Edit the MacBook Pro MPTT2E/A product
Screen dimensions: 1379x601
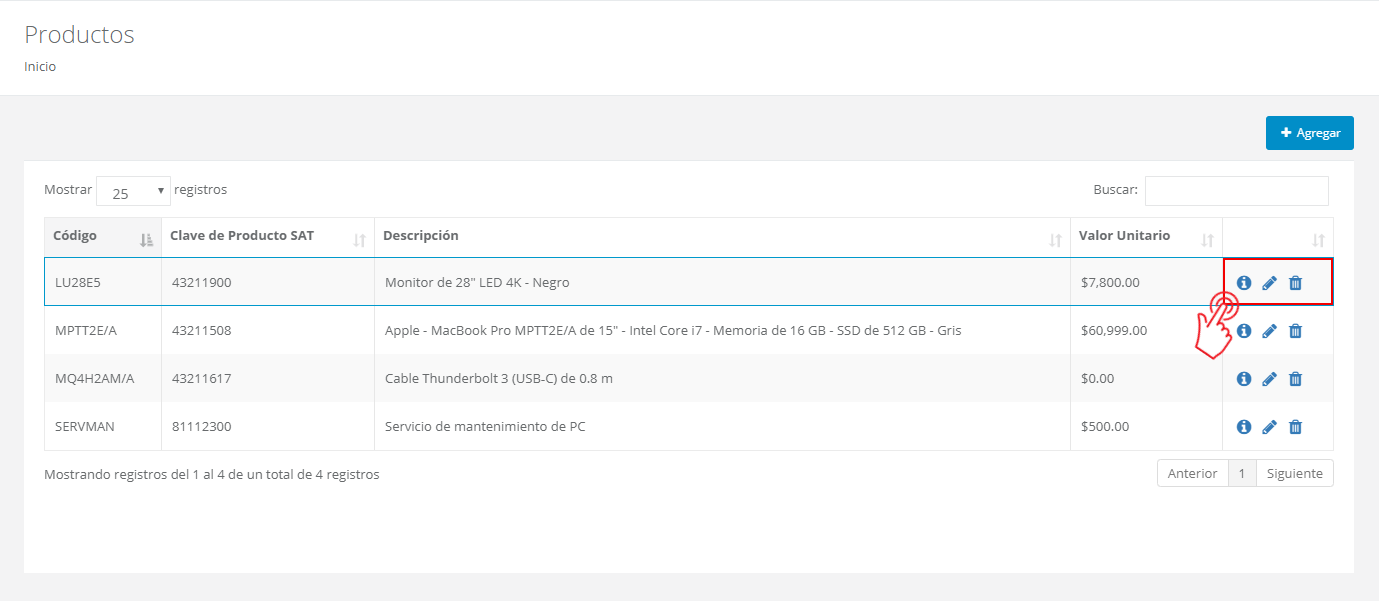pos(1269,331)
